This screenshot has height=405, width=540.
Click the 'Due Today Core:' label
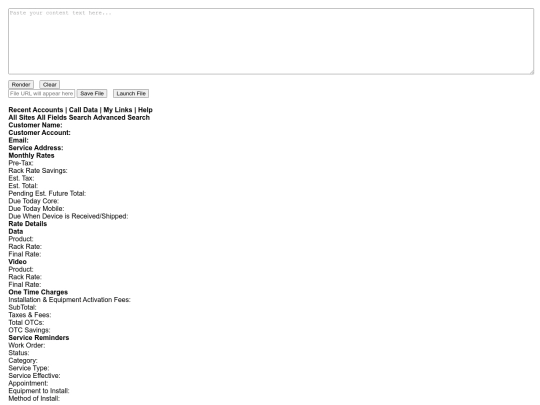click(x=34, y=201)
